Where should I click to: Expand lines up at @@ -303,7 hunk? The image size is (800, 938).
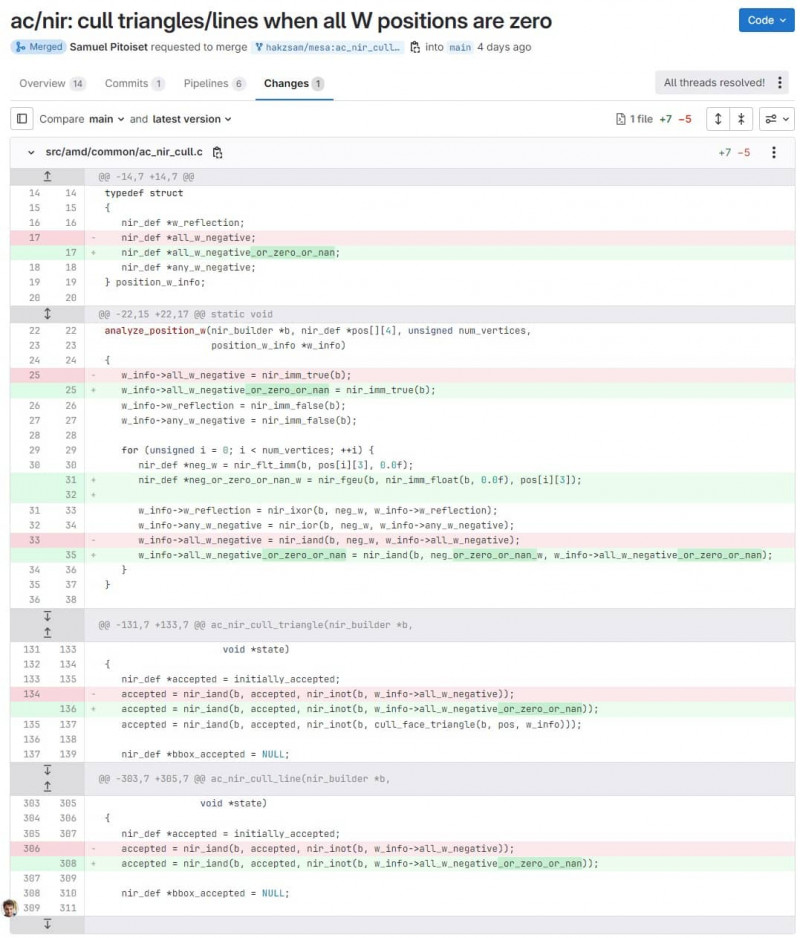[x=47, y=787]
